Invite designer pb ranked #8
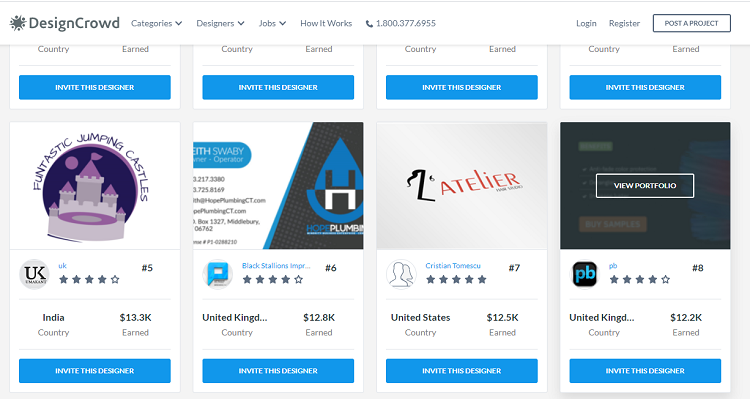Viewport: 750px width, 399px height. tap(645, 371)
